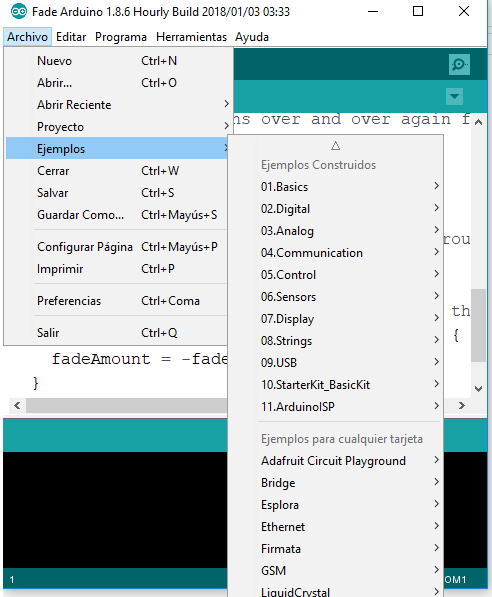Screen dimensions: 492x597
Task: Maximize the Arduino window
Action: click(x=418, y=11)
